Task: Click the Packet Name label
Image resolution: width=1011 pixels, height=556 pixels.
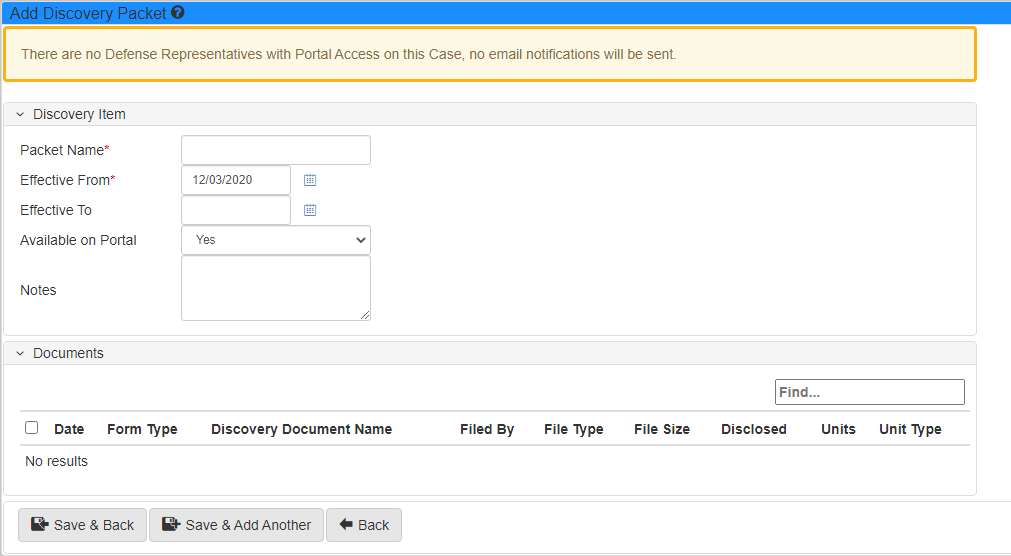Action: point(64,150)
